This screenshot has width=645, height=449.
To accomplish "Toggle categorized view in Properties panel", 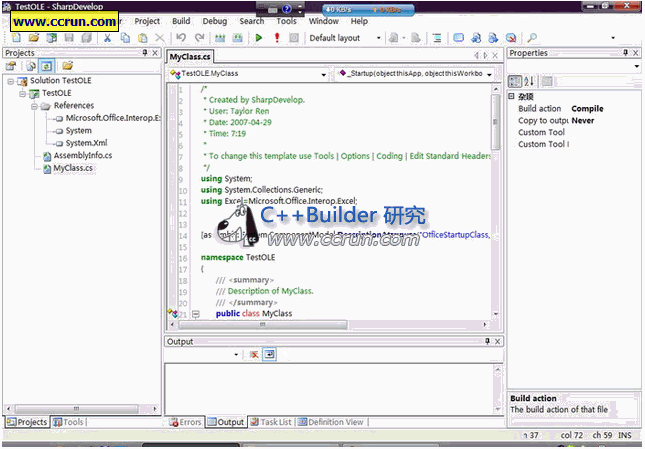I will 515,81.
